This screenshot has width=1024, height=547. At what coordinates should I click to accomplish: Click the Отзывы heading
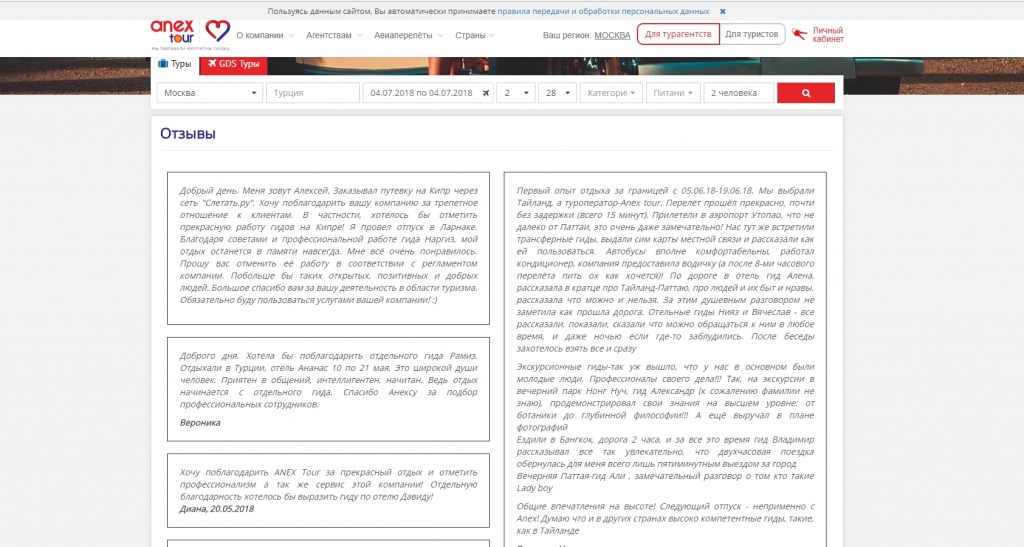(x=188, y=133)
